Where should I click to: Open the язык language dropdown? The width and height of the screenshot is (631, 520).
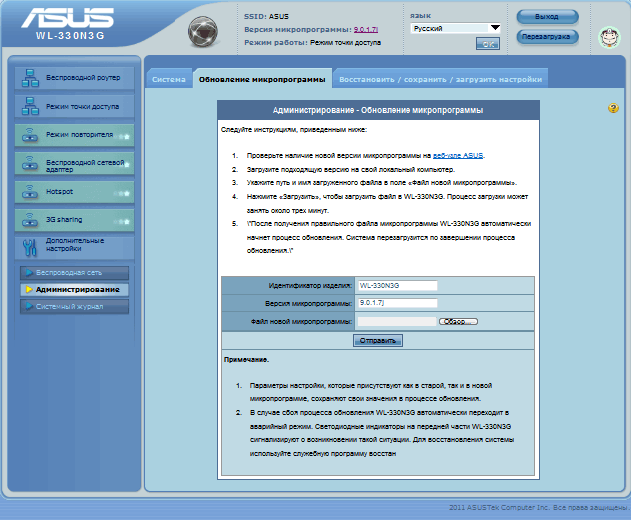pos(469,29)
